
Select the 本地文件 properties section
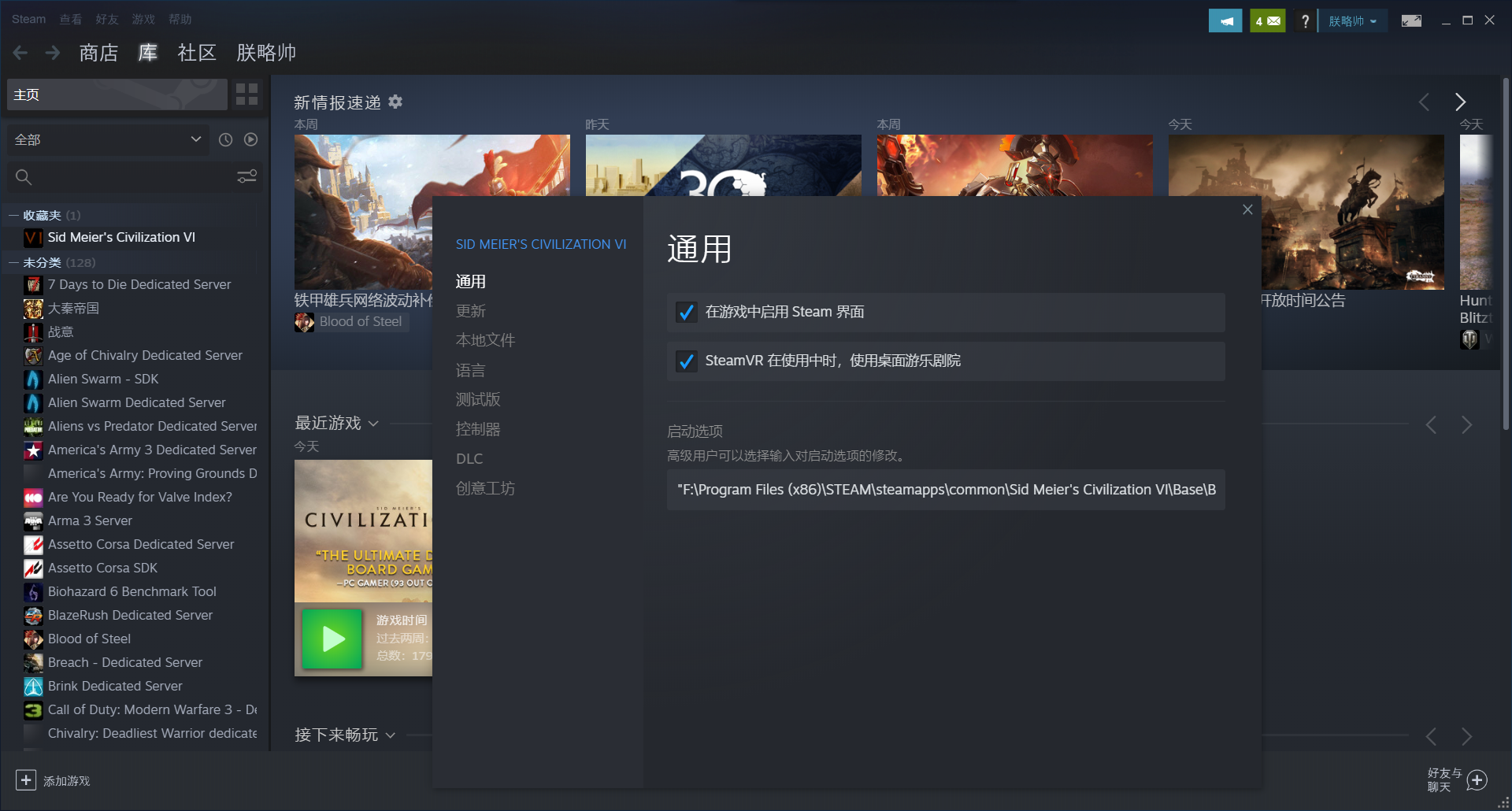click(485, 340)
